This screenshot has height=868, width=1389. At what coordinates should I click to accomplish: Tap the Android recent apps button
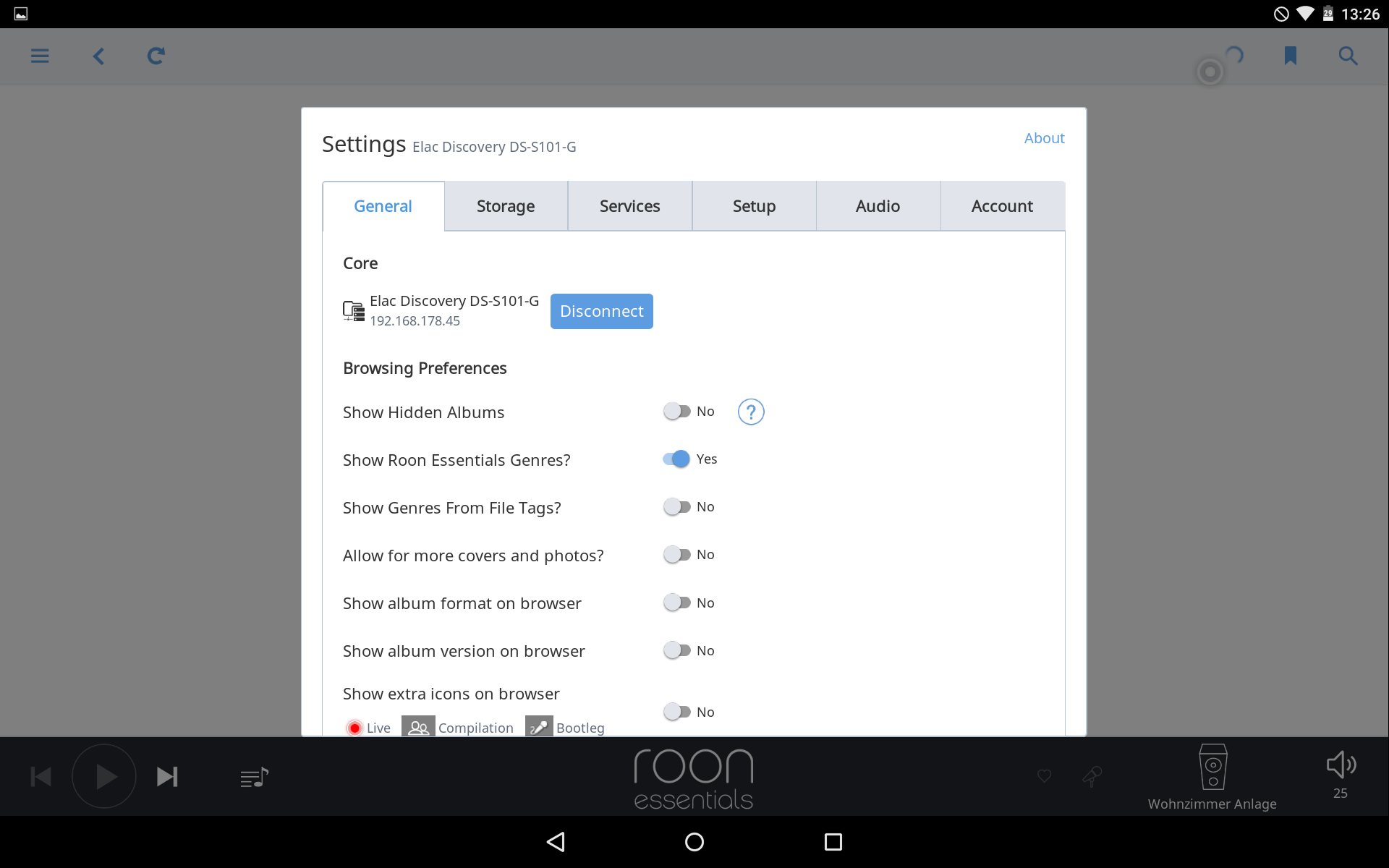pyautogui.click(x=833, y=841)
